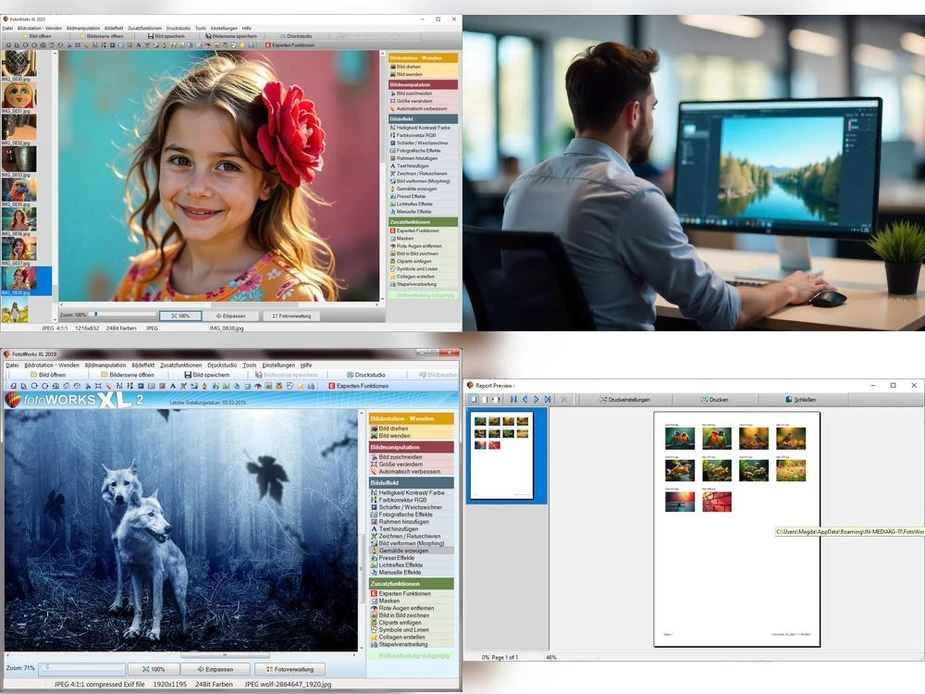Select the page thumbnail in Report Preview sidebar
The height and width of the screenshot is (694, 925).
505,455
